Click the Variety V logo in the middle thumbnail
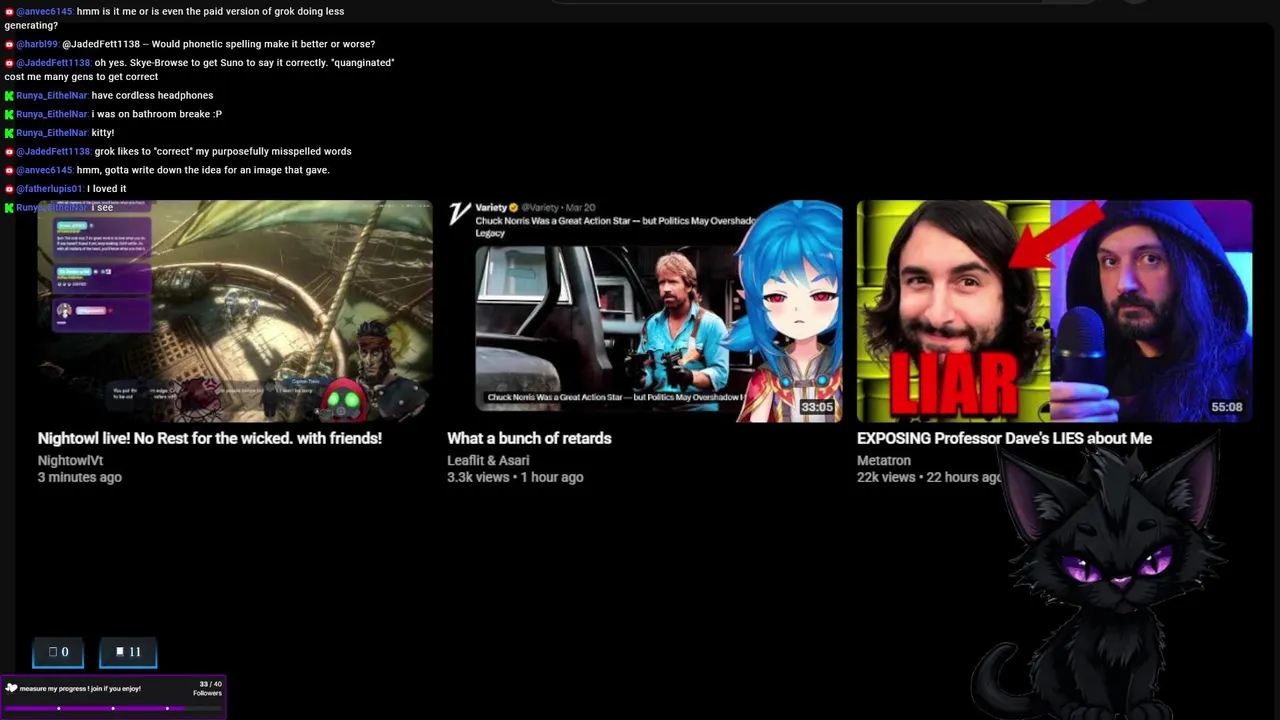Screen dimensions: 1280x720 click(459, 213)
